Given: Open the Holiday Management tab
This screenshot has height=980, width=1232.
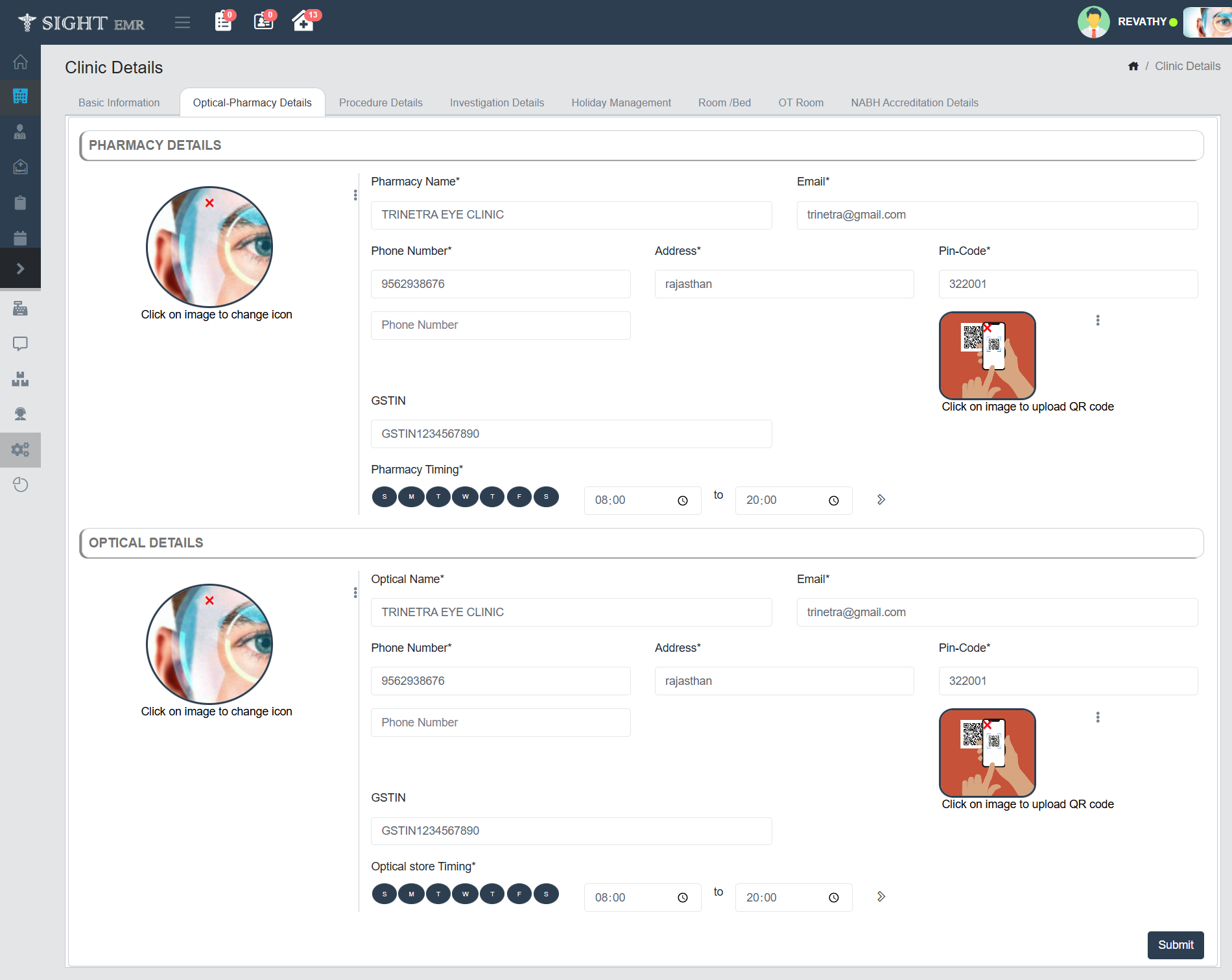Looking at the screenshot, I should tap(621, 102).
